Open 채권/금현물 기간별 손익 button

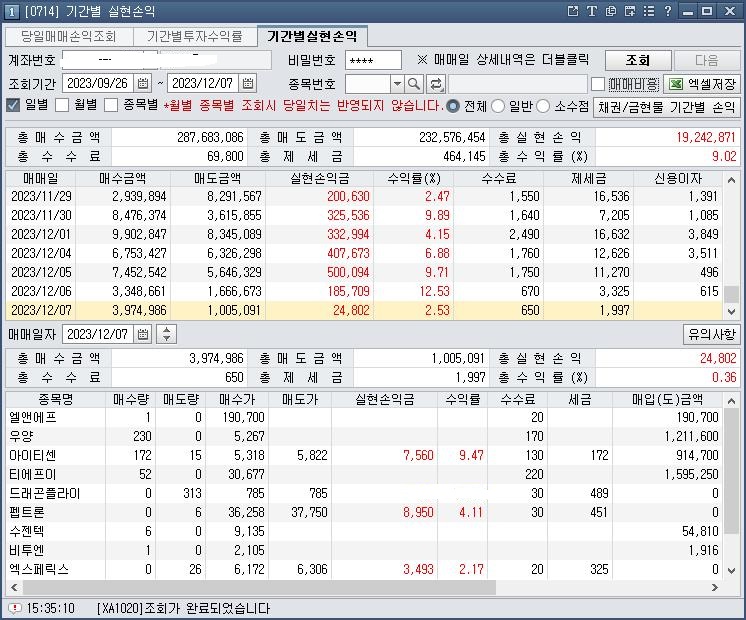(x=667, y=107)
